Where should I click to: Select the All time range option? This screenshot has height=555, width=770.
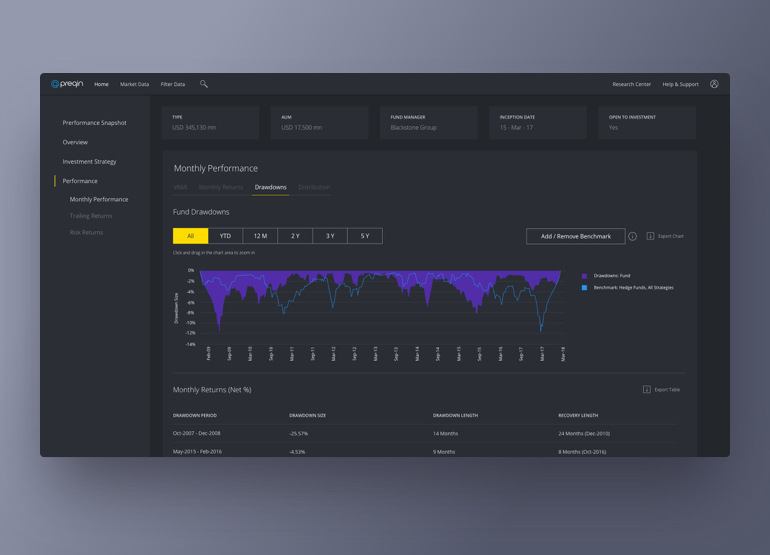190,236
